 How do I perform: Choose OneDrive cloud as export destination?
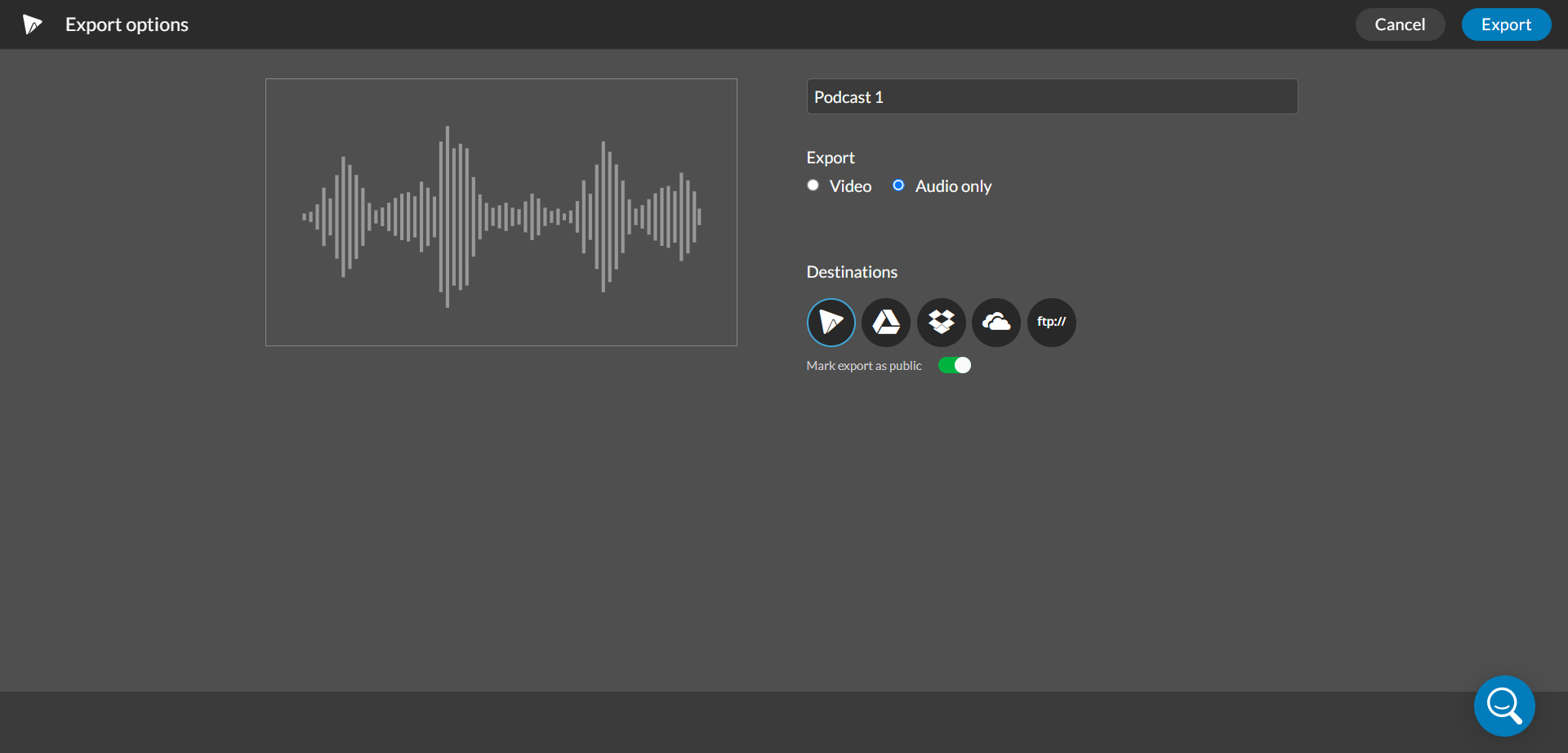996,323
